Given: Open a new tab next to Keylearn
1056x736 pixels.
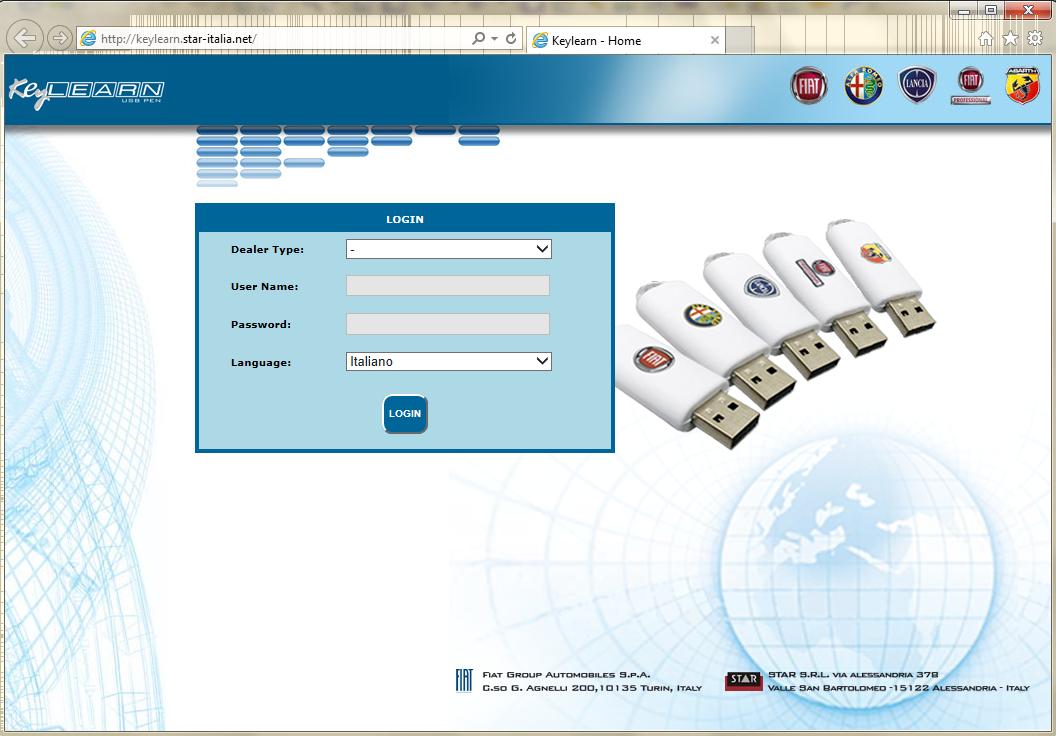Looking at the screenshot, I should click(x=739, y=40).
